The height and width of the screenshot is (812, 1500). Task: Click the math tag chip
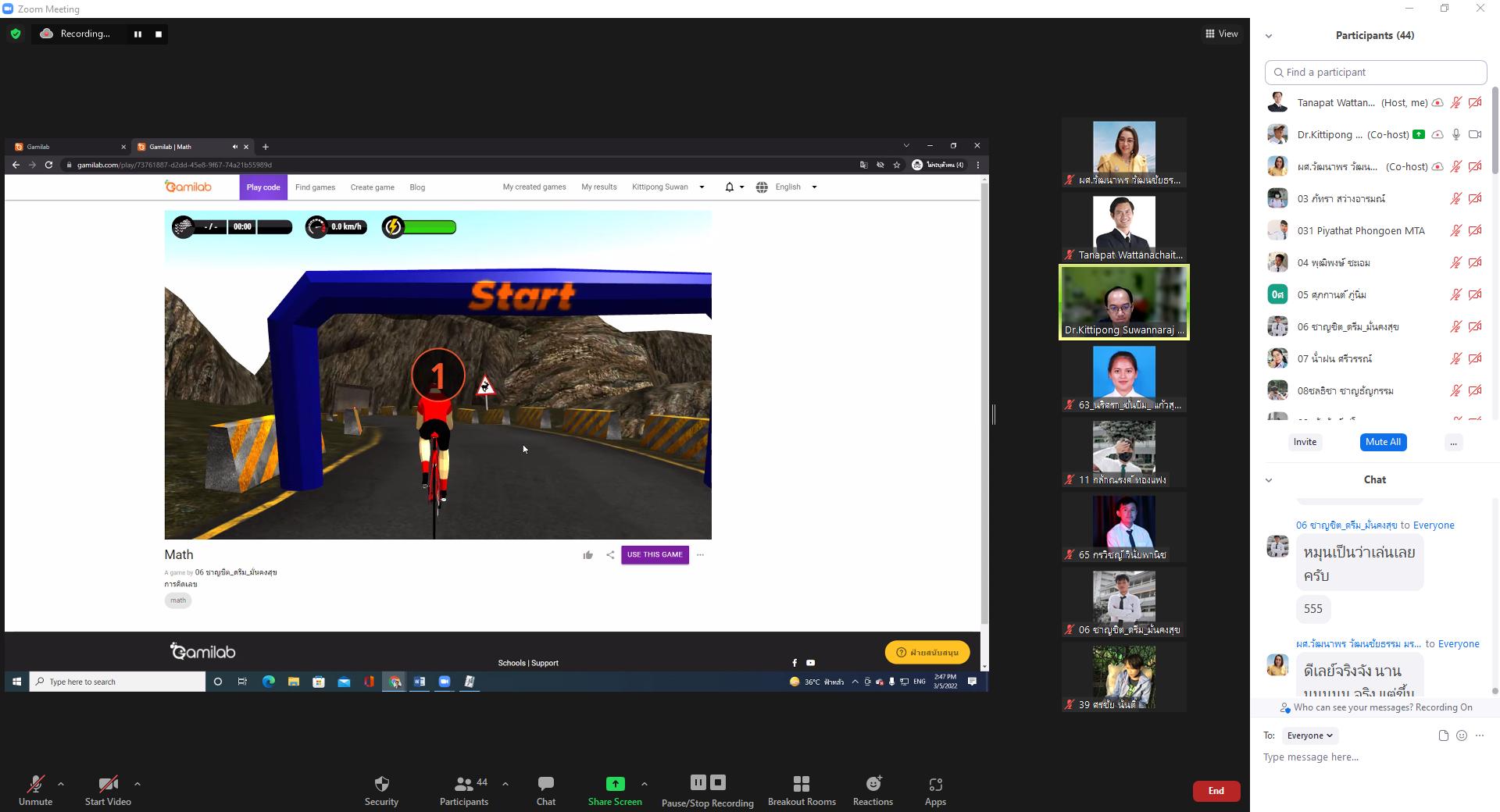pos(178,600)
